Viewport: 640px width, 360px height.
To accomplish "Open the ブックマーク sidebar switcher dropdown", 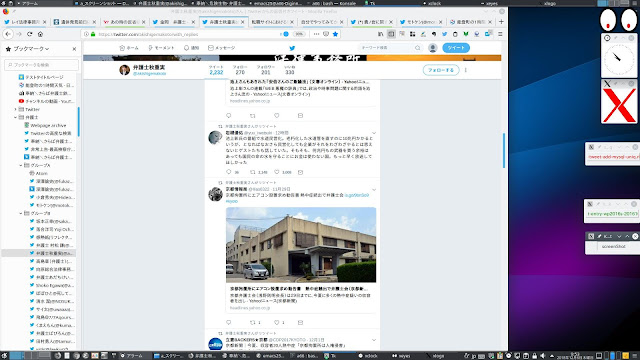I will [31, 49].
